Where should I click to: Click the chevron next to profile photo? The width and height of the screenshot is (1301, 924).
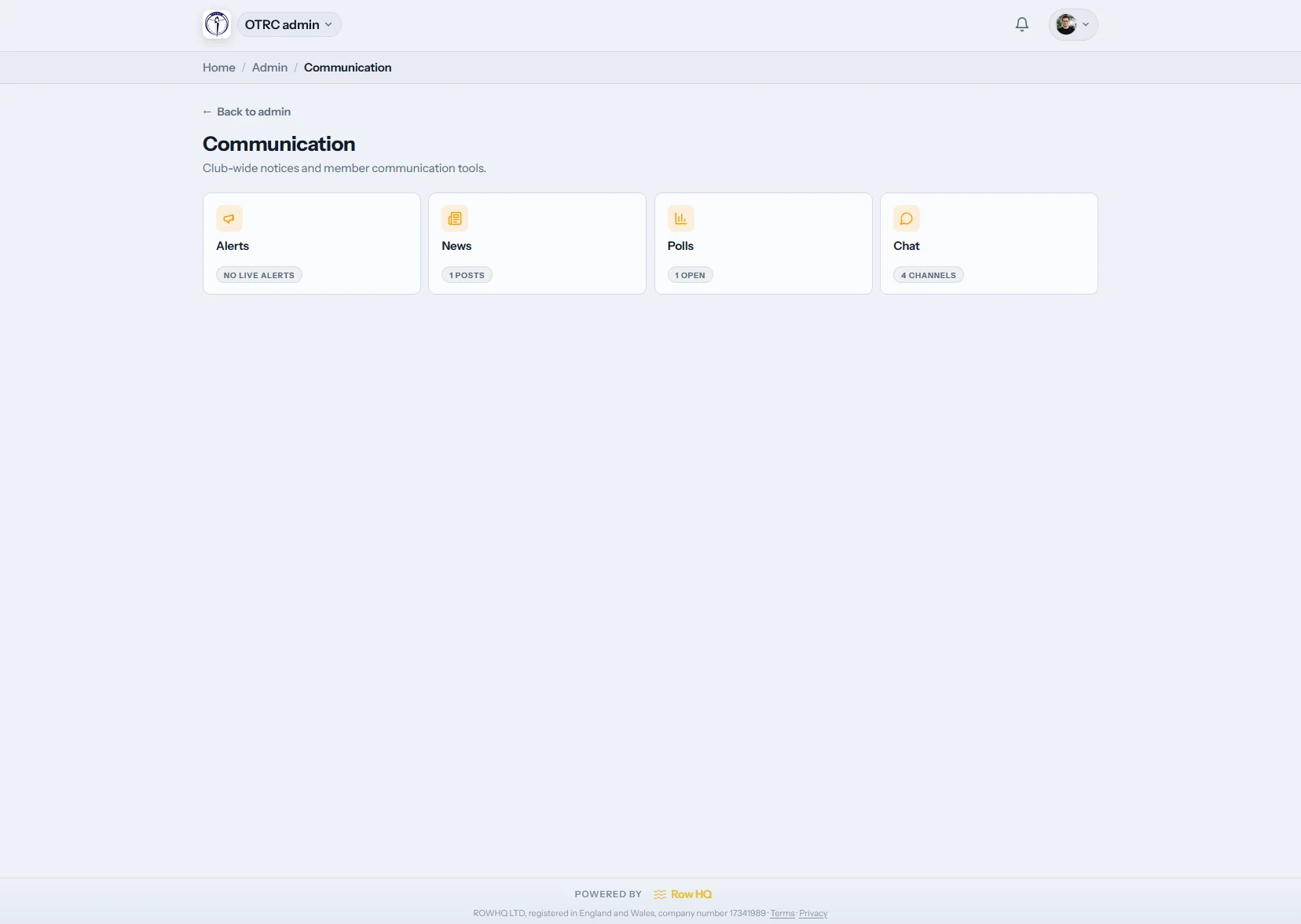click(1086, 24)
